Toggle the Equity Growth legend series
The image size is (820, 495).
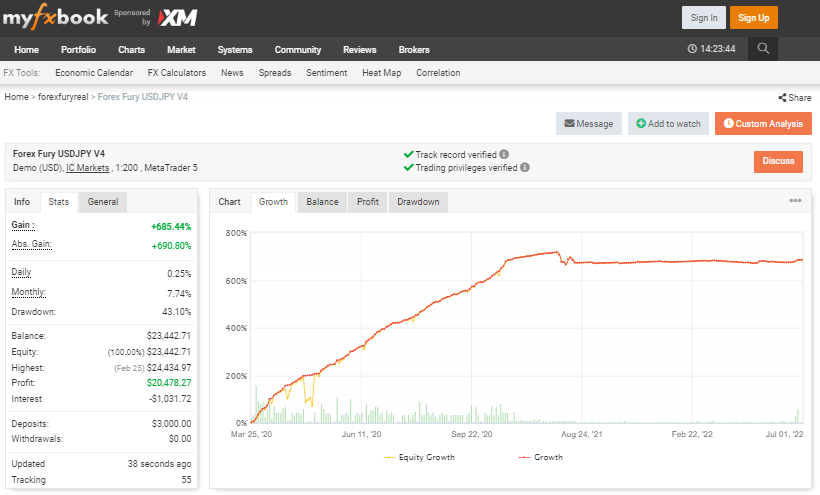coord(419,457)
